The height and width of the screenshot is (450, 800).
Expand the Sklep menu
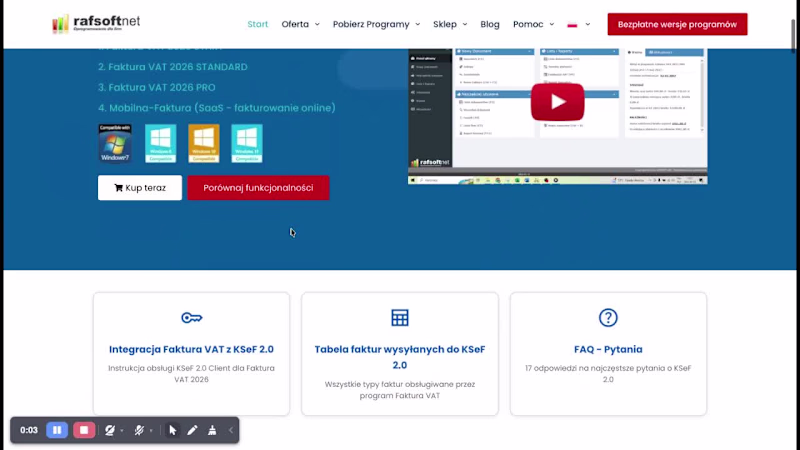pyautogui.click(x=450, y=24)
